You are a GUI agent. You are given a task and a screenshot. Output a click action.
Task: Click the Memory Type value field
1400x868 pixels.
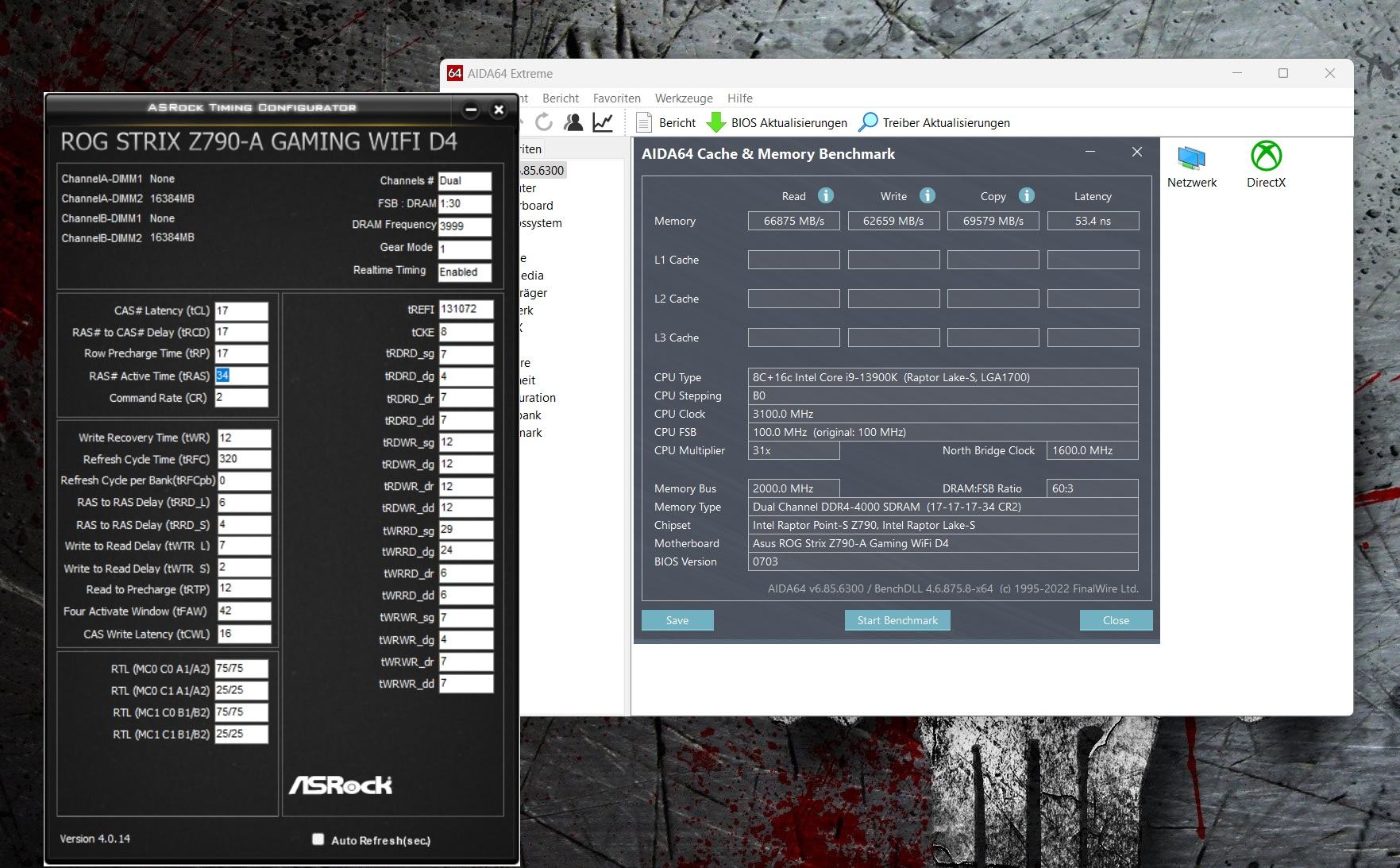[x=943, y=507]
